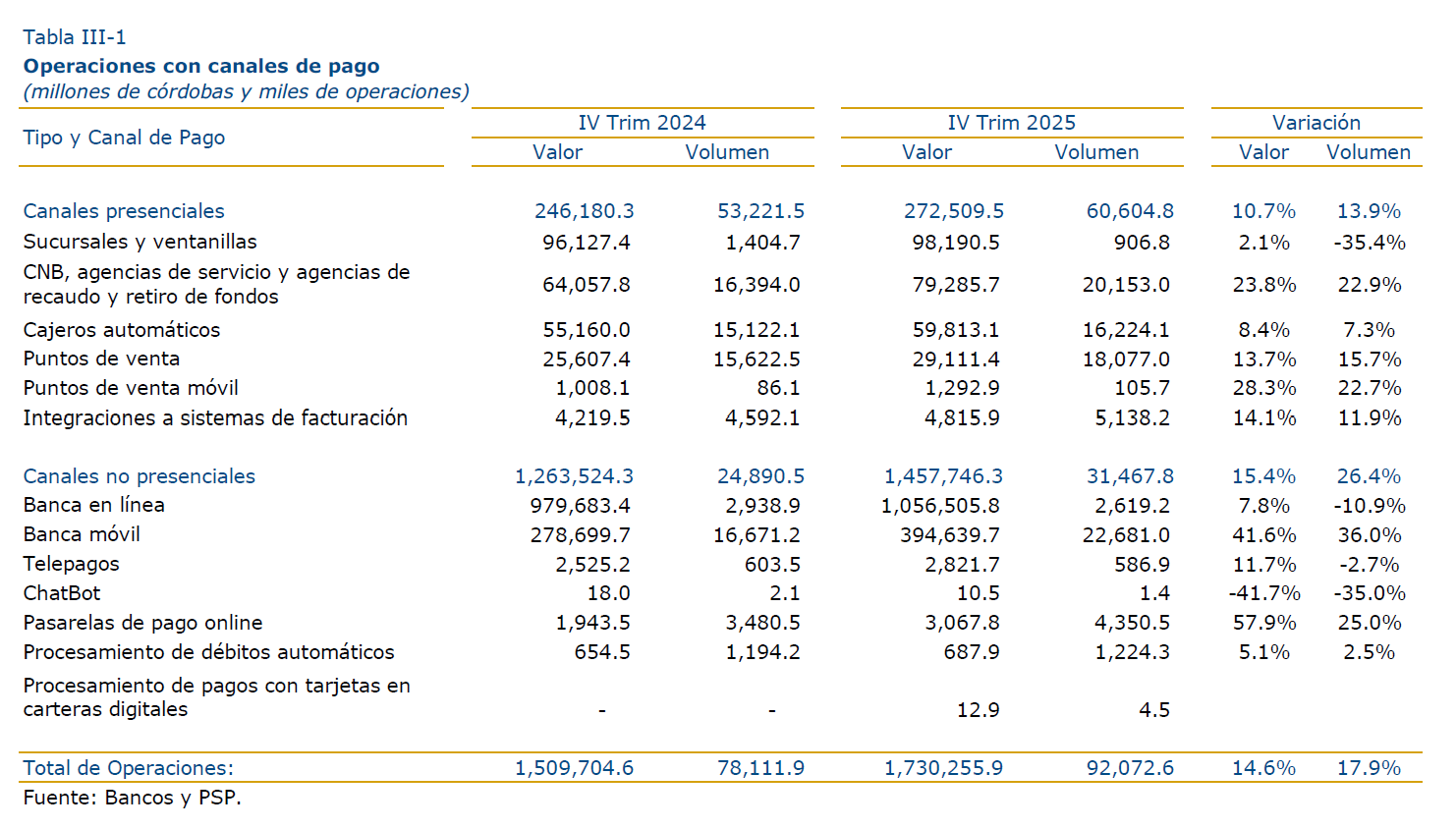Click the 'Canales presenciales' row label
The image size is (1456, 829).
pos(124,211)
